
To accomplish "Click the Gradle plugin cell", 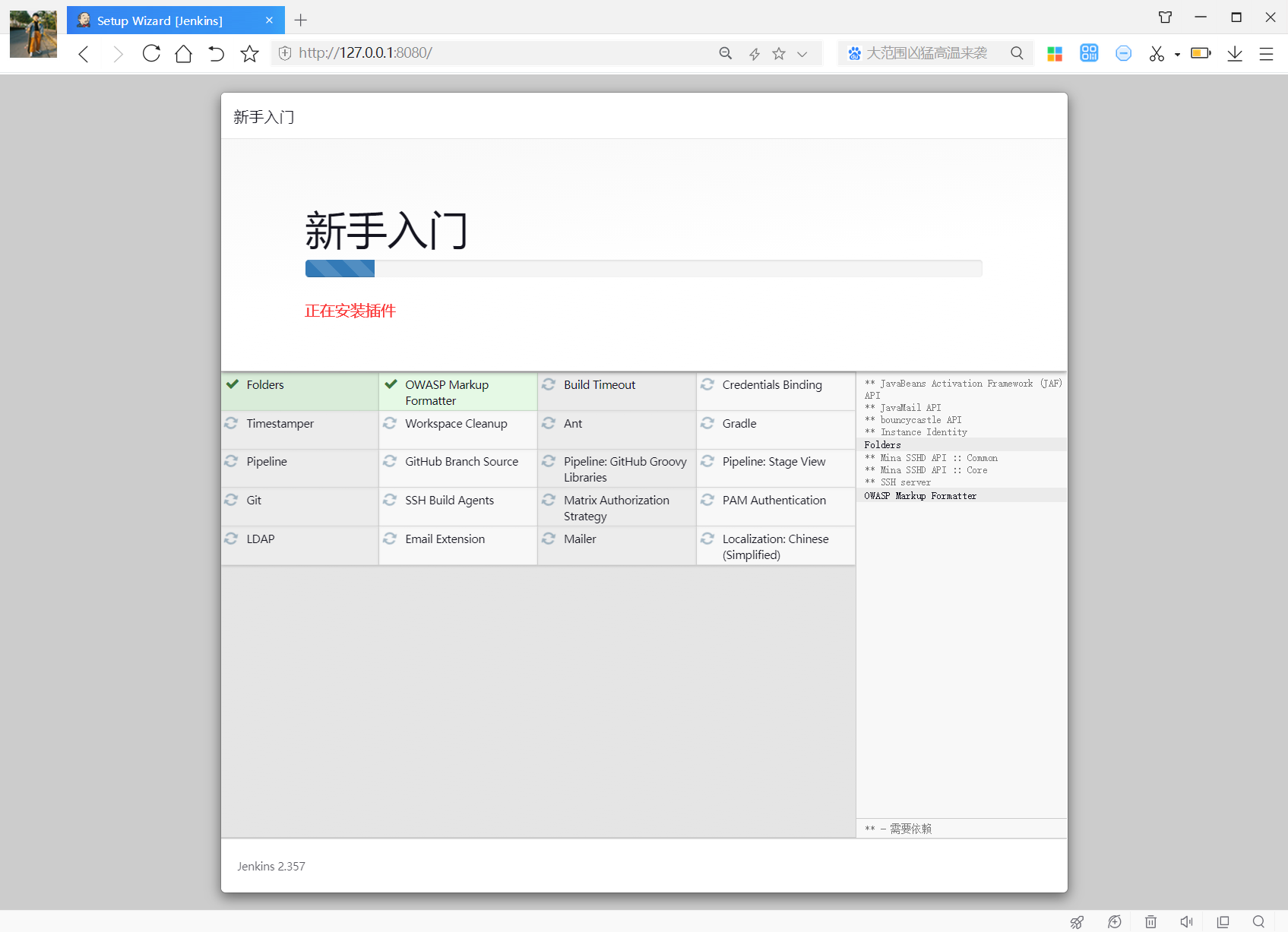I will [776, 430].
